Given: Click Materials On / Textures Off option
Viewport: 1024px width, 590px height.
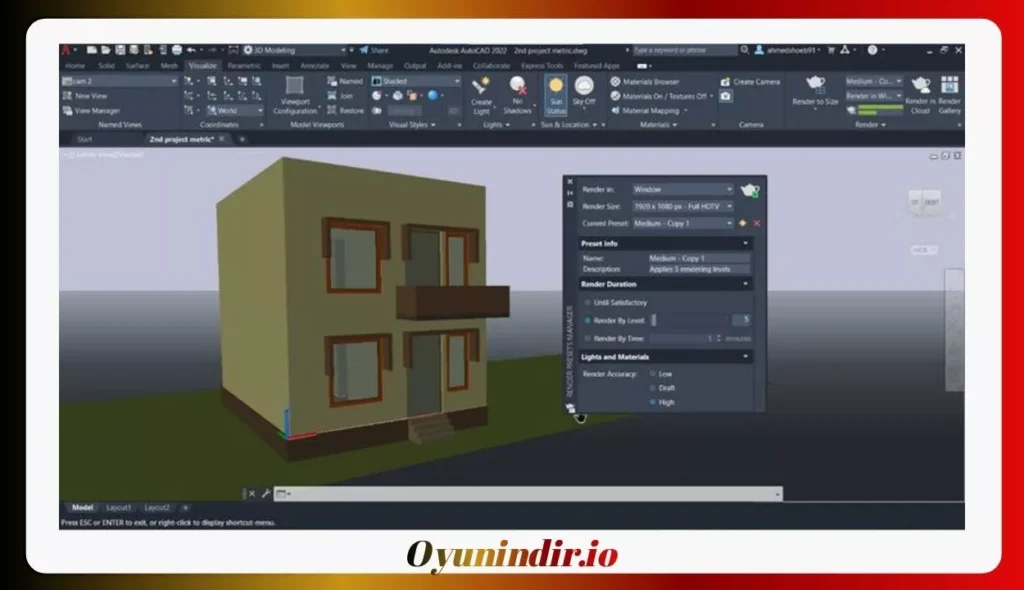Looking at the screenshot, I should coord(661,96).
